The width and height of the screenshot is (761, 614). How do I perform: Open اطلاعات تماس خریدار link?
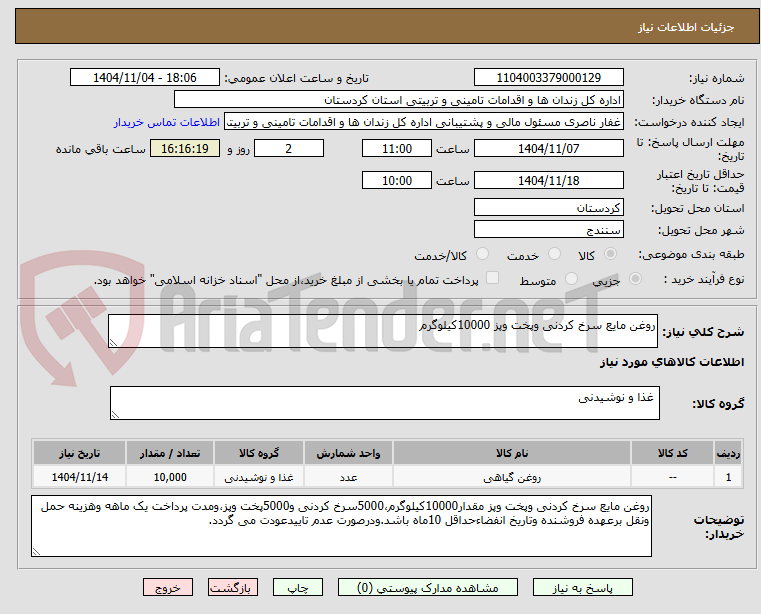166,122
